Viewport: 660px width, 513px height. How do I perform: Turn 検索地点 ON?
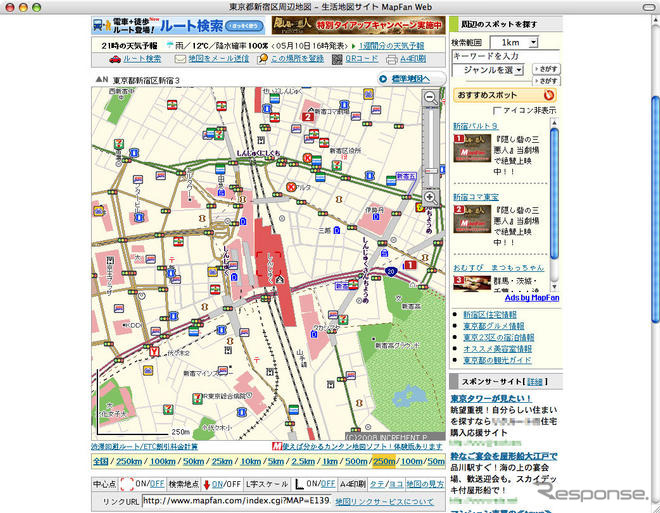point(217,484)
